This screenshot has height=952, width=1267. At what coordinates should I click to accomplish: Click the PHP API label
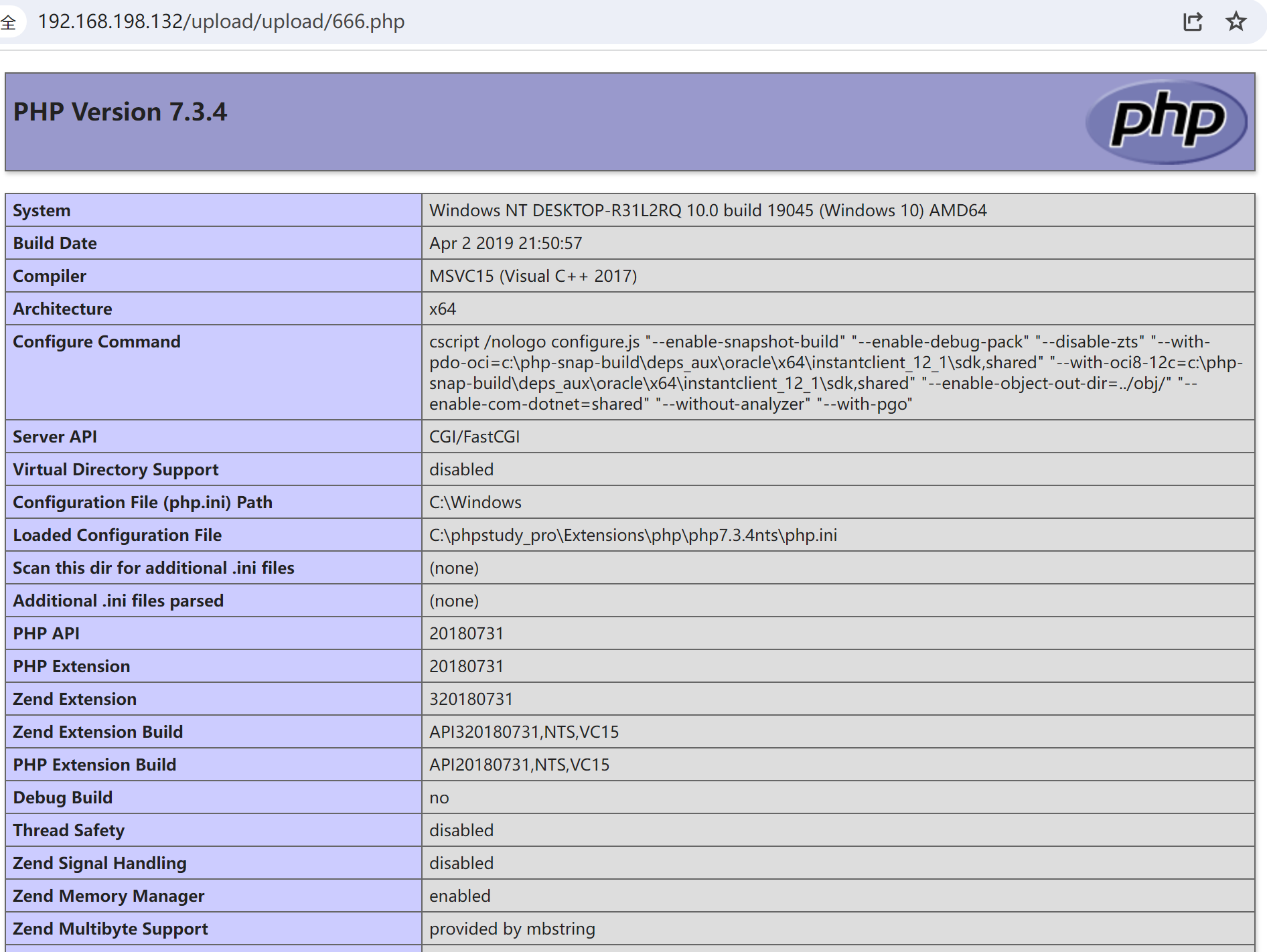[x=46, y=633]
